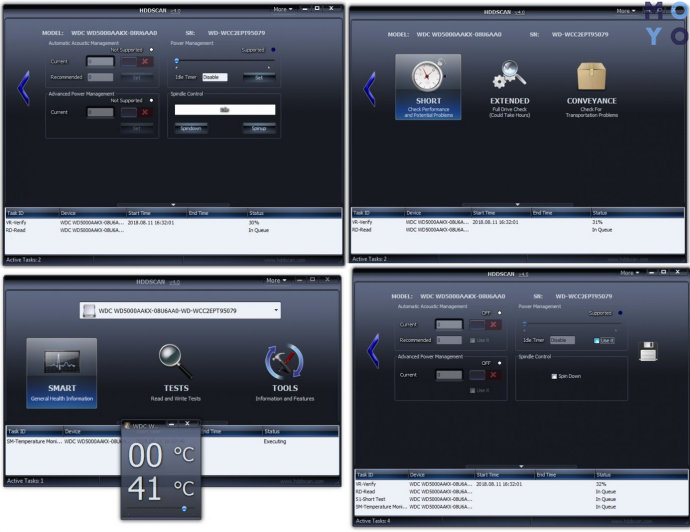This screenshot has height=532, width=690.
Task: Close the WDC temperature widget
Action: tap(187, 424)
